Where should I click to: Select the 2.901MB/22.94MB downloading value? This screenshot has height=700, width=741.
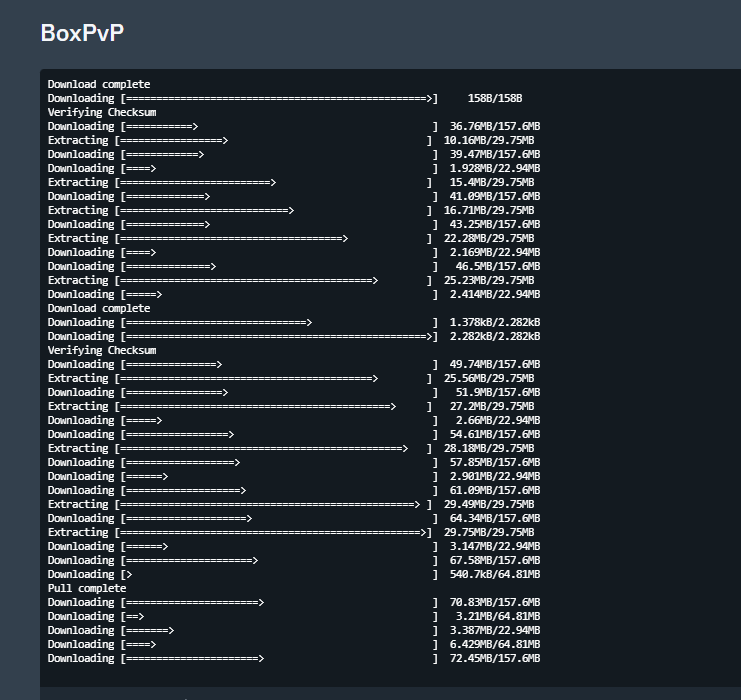pyautogui.click(x=495, y=476)
